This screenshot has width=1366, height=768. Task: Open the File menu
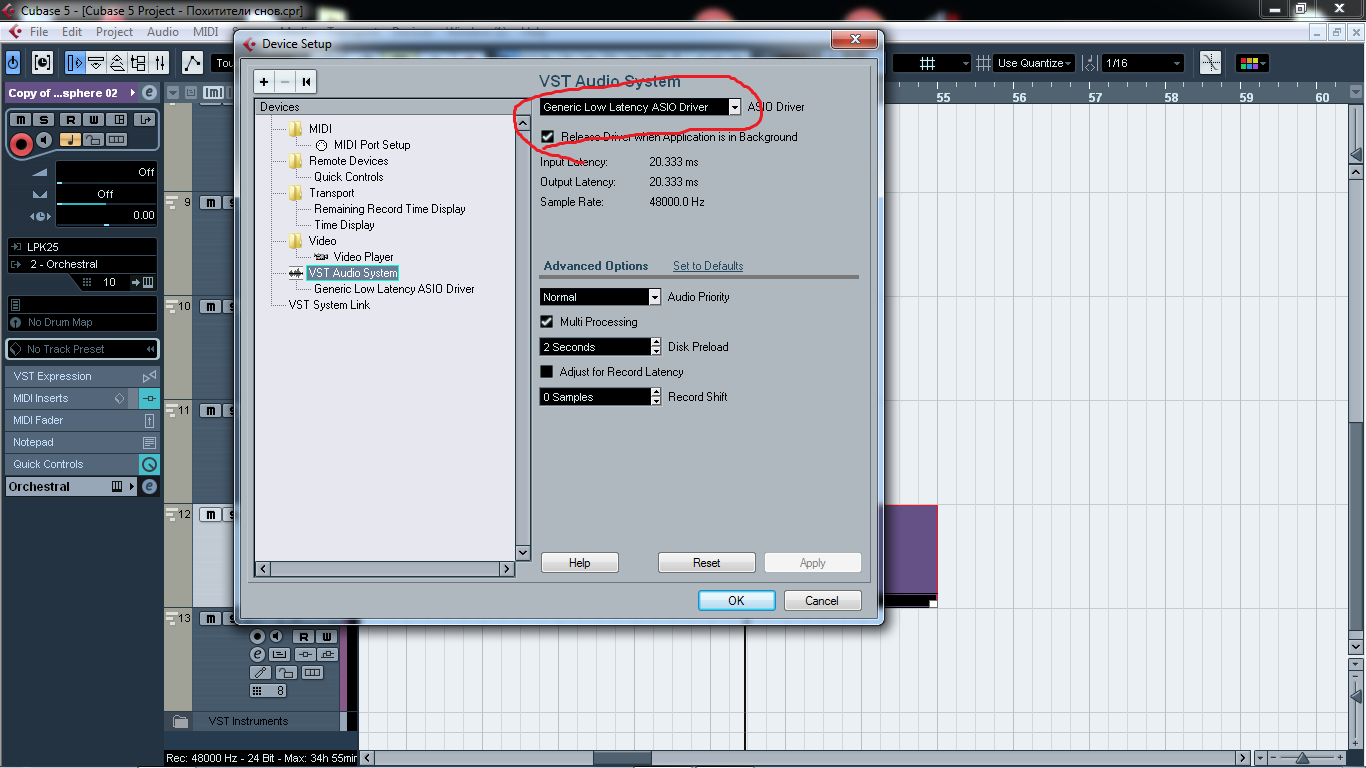click(x=39, y=32)
